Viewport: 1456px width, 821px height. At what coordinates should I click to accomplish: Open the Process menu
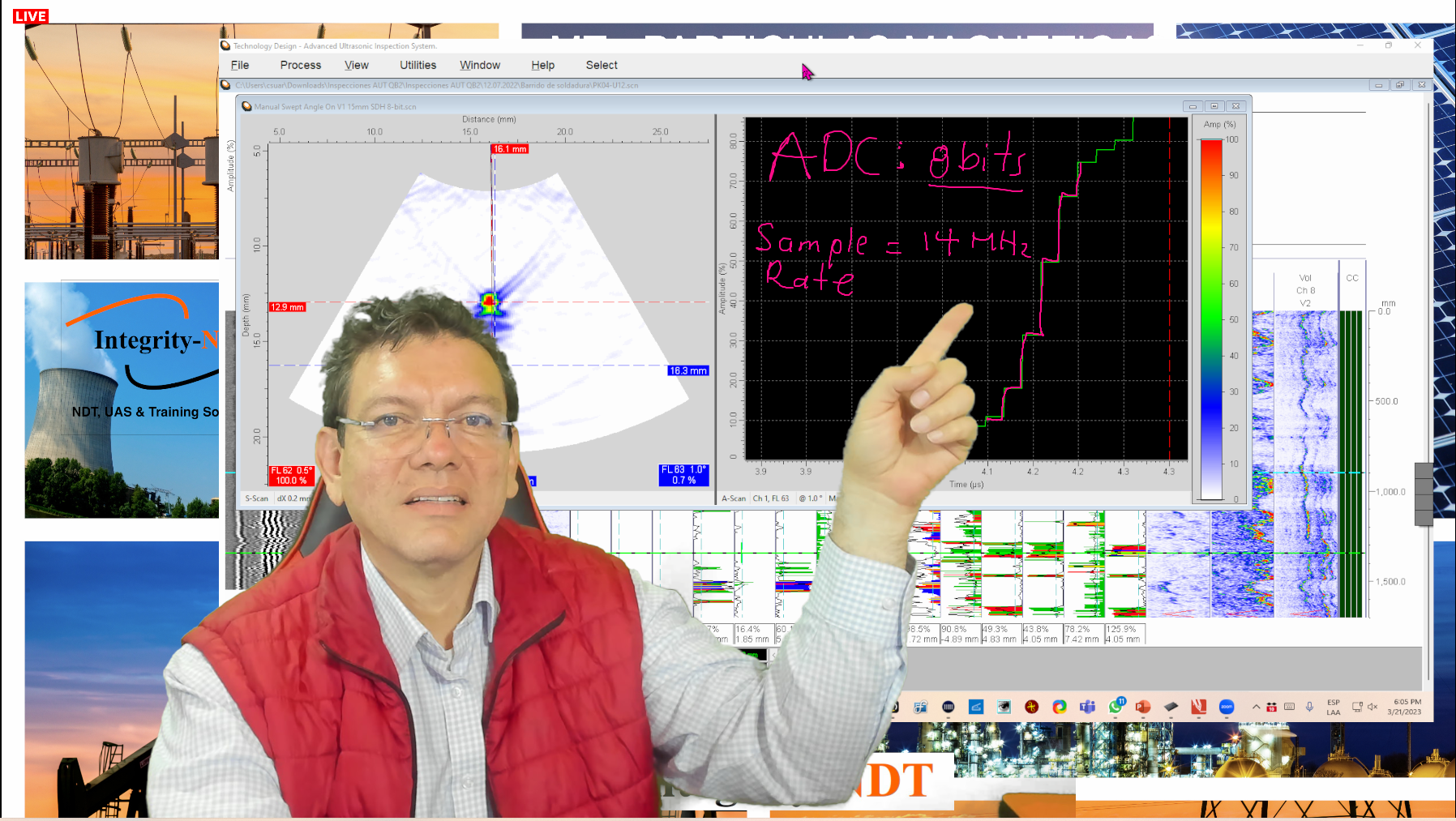301,65
